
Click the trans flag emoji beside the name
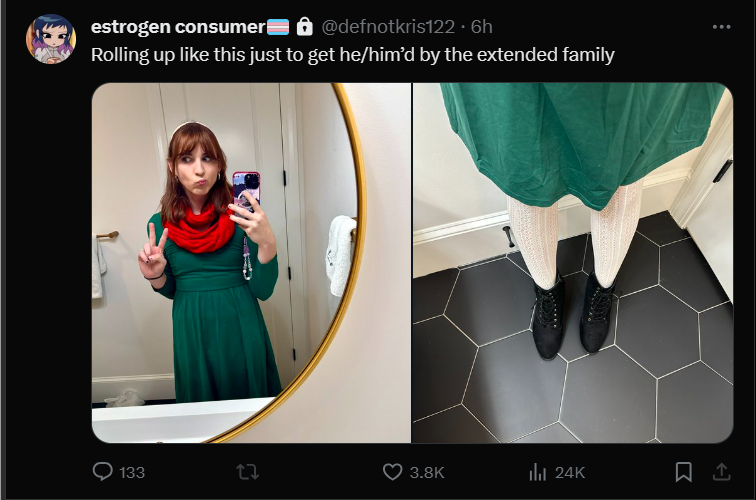tap(278, 27)
